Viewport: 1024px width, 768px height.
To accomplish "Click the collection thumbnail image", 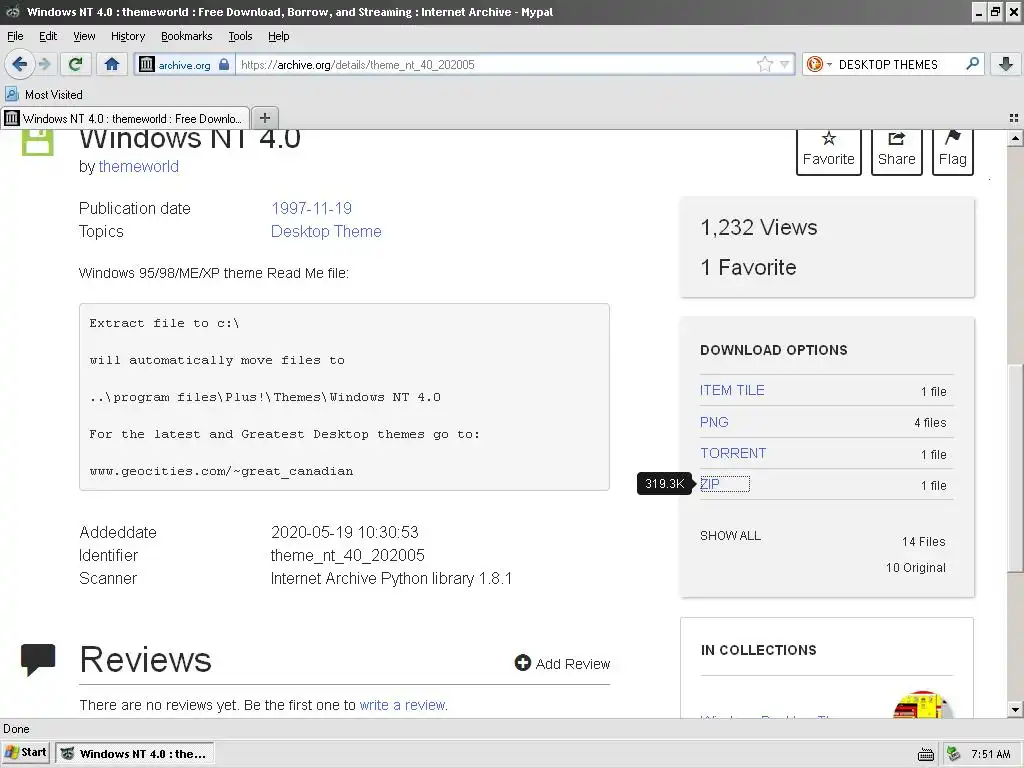I will click(922, 705).
